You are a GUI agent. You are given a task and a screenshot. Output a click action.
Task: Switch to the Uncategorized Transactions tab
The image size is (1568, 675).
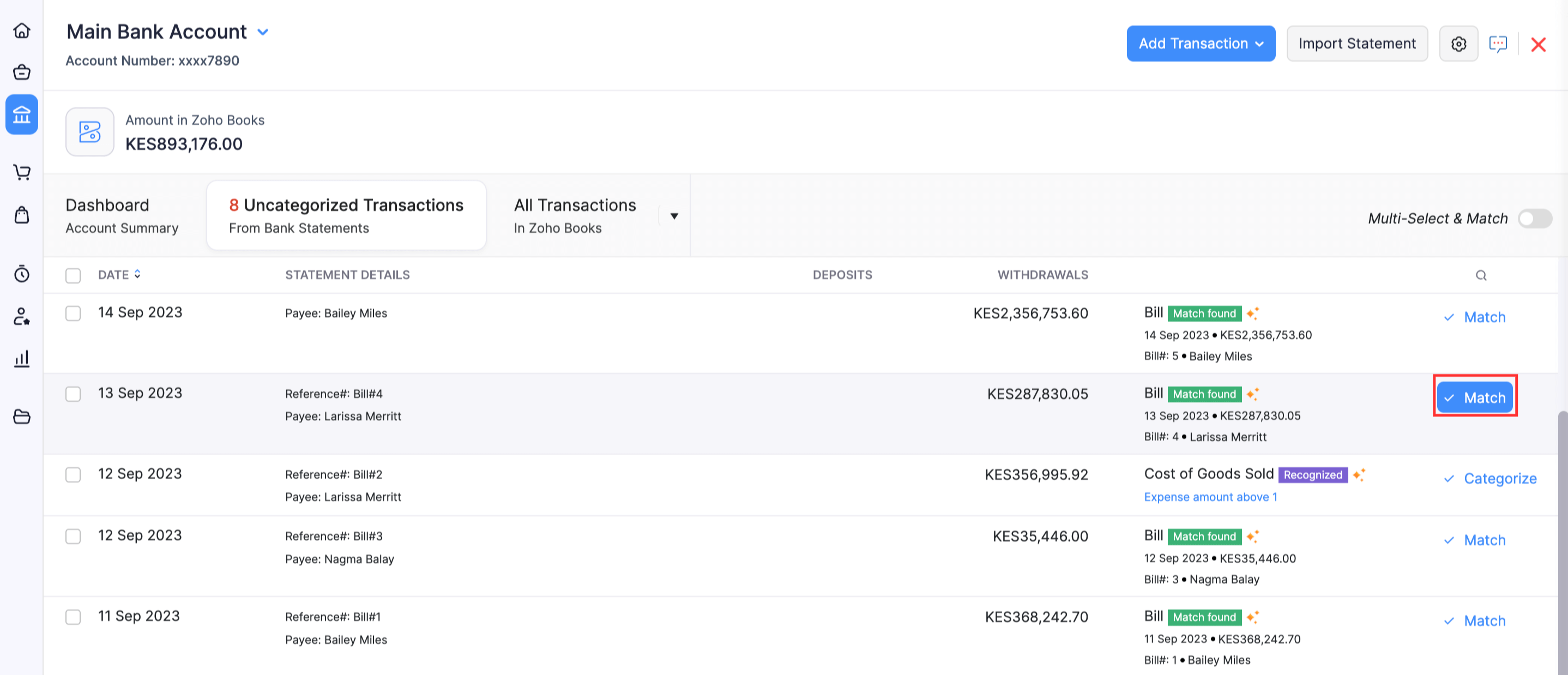[x=346, y=215]
